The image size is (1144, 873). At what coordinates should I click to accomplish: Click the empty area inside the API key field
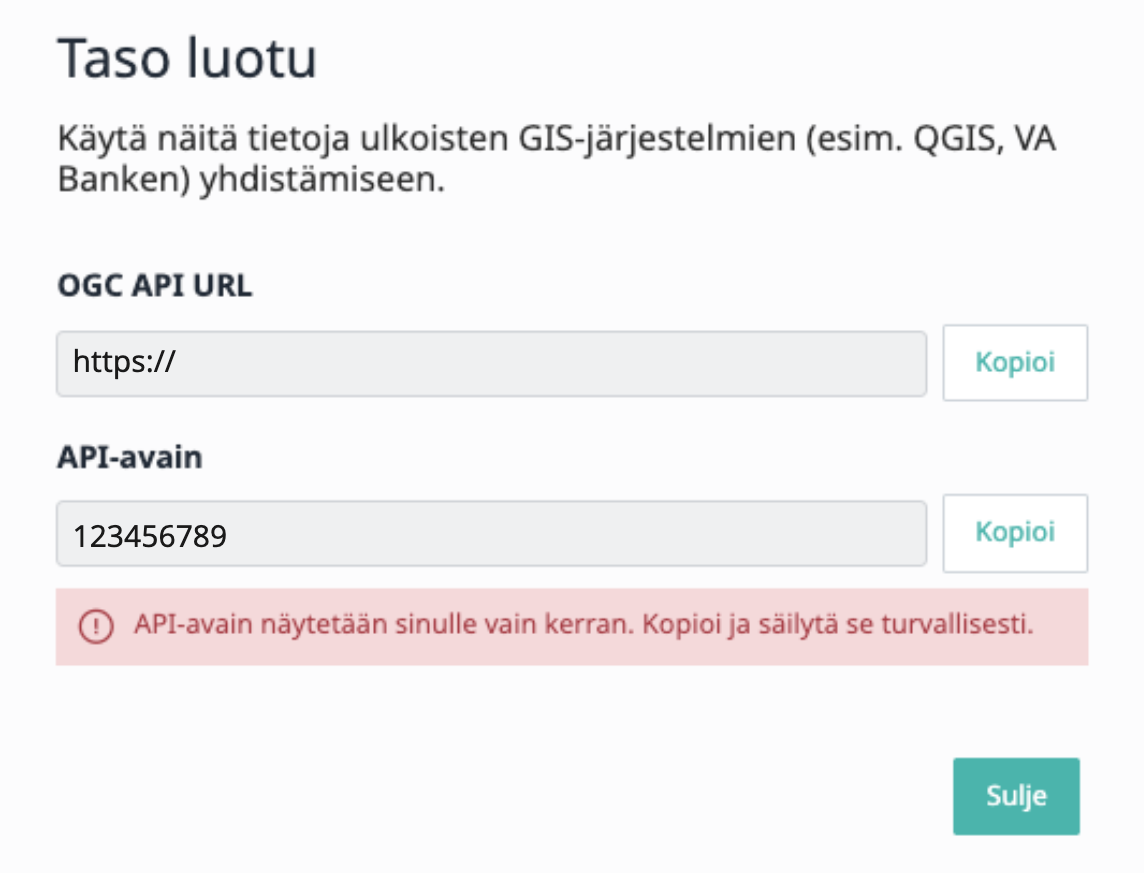(576, 533)
